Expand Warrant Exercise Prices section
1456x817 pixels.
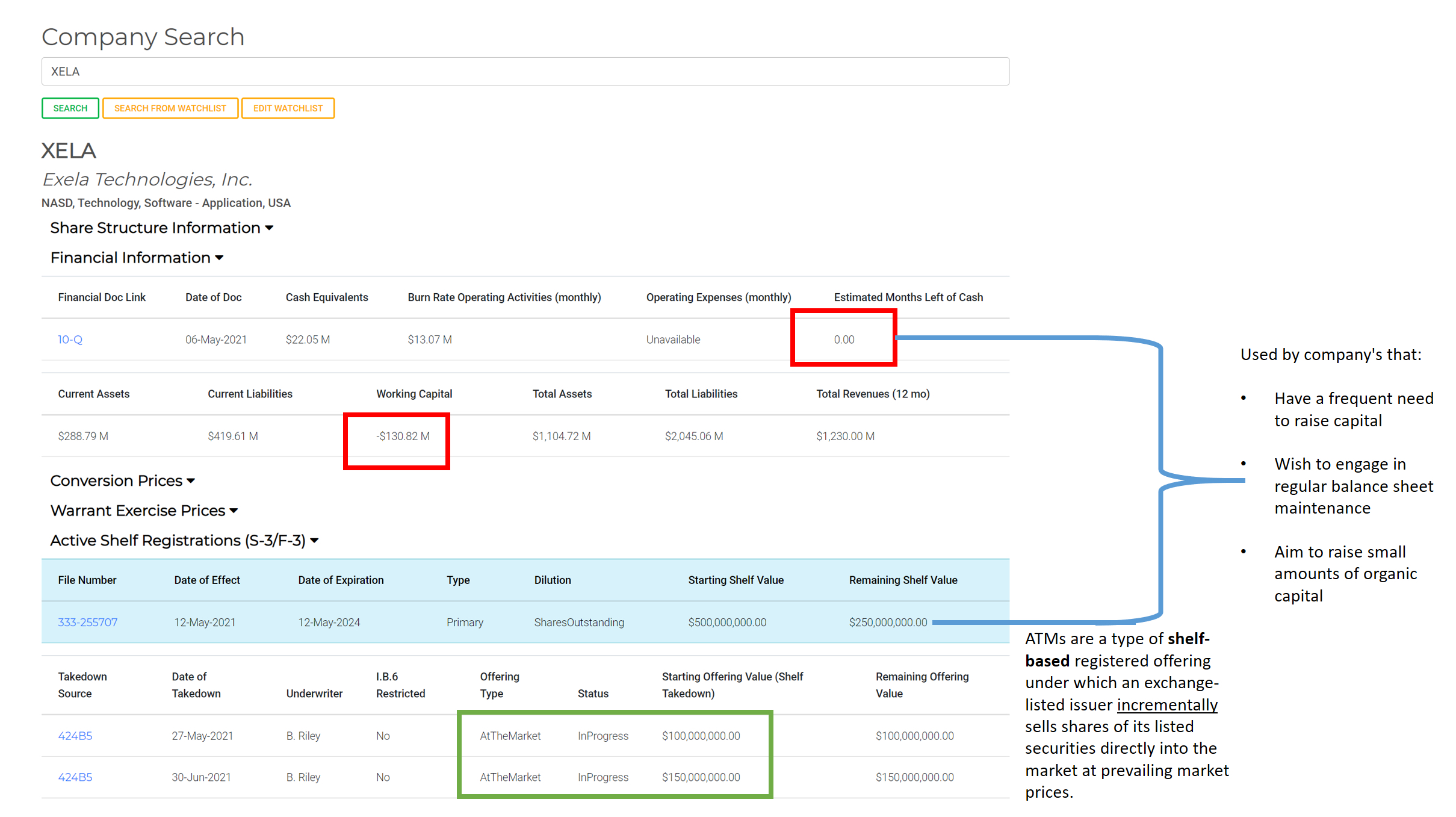point(144,511)
